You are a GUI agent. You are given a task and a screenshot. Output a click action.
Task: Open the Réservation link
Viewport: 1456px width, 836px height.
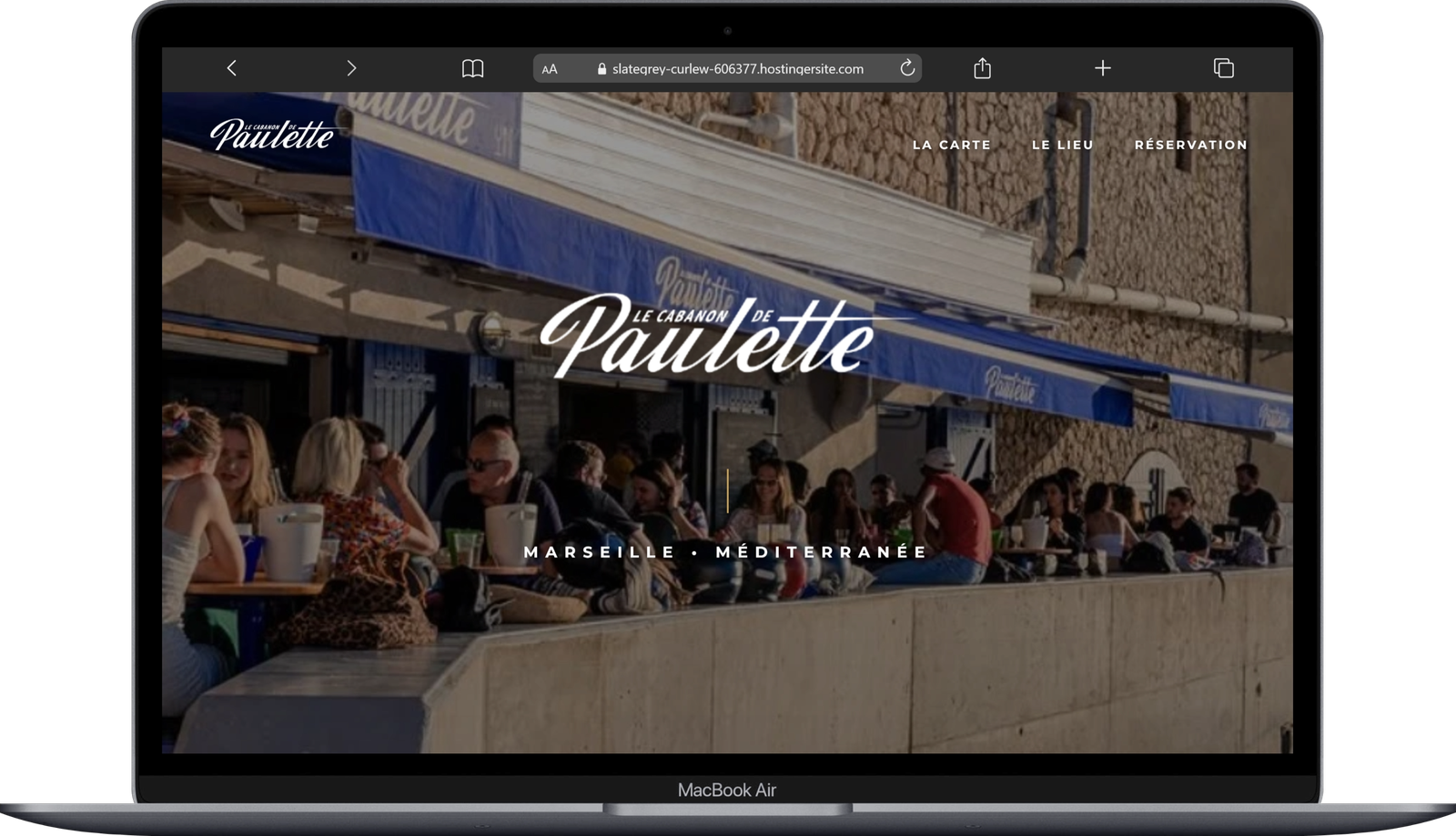(x=1190, y=145)
